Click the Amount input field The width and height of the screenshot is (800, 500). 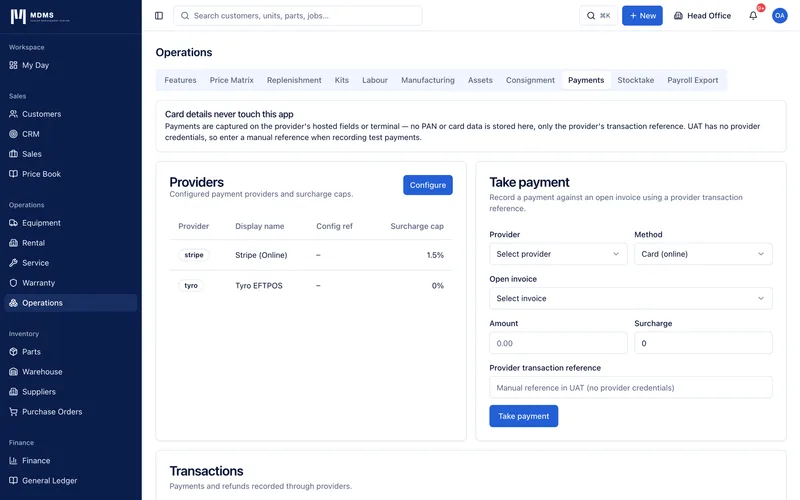558,343
